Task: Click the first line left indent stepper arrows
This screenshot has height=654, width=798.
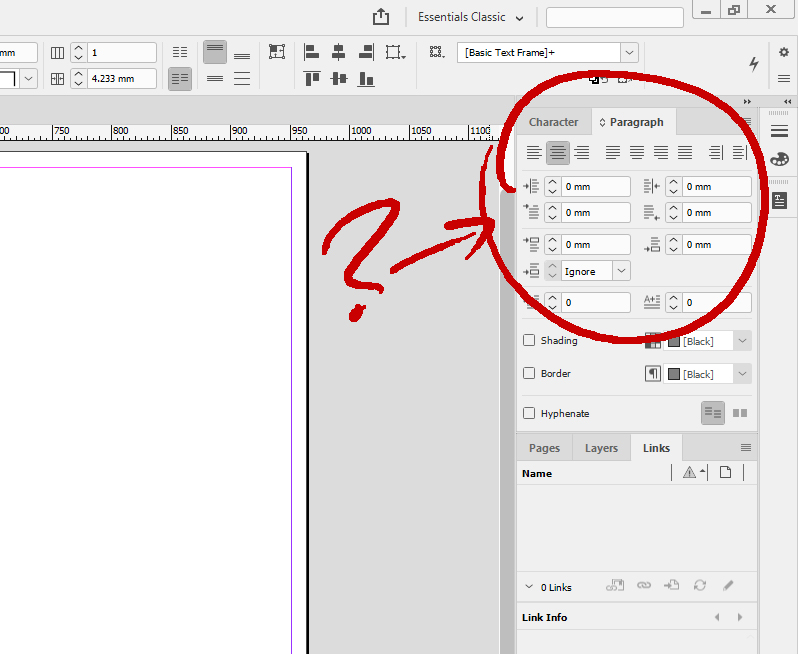Action: (x=553, y=212)
